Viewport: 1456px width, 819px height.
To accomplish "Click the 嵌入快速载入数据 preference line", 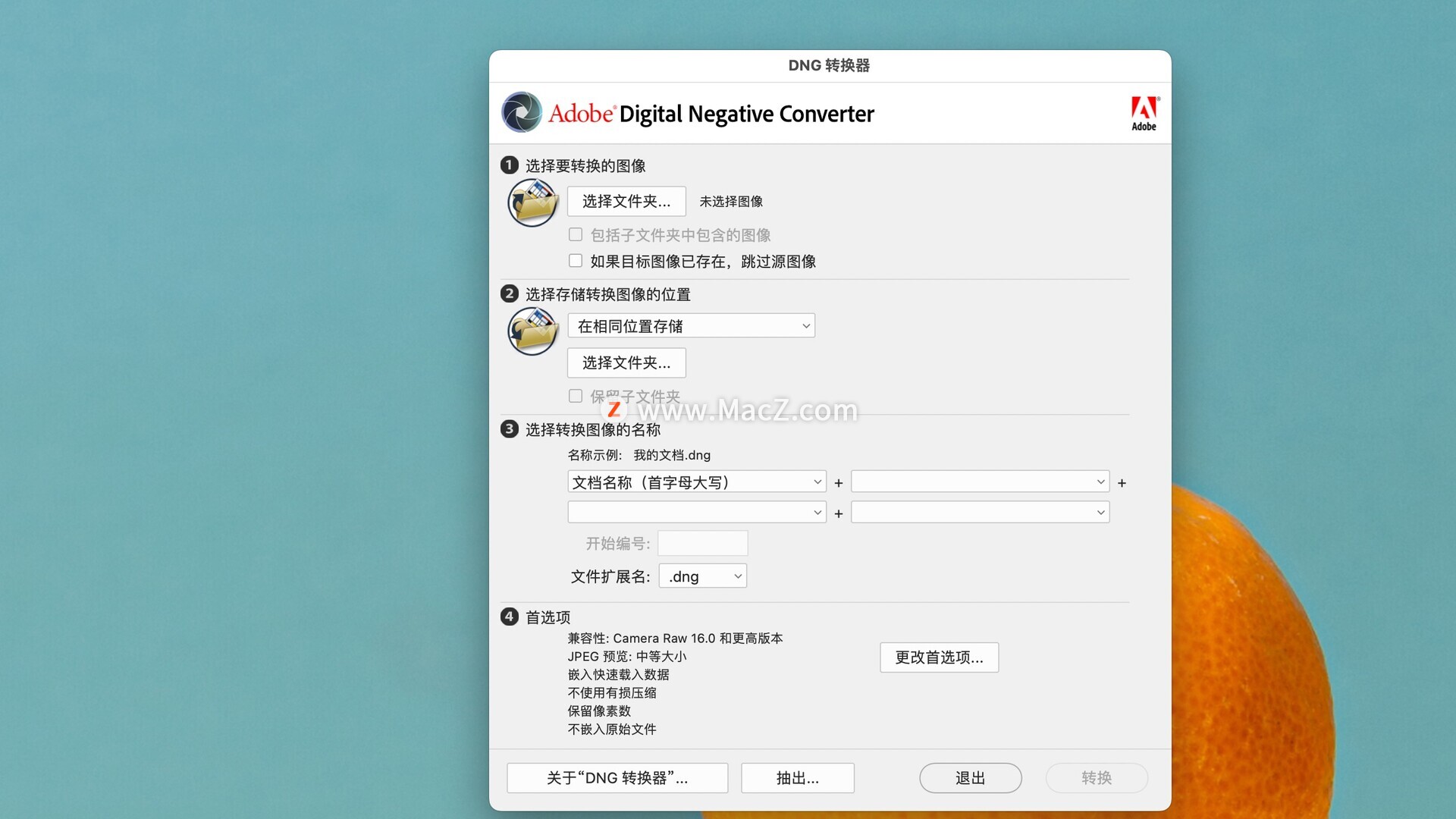I will (x=618, y=675).
